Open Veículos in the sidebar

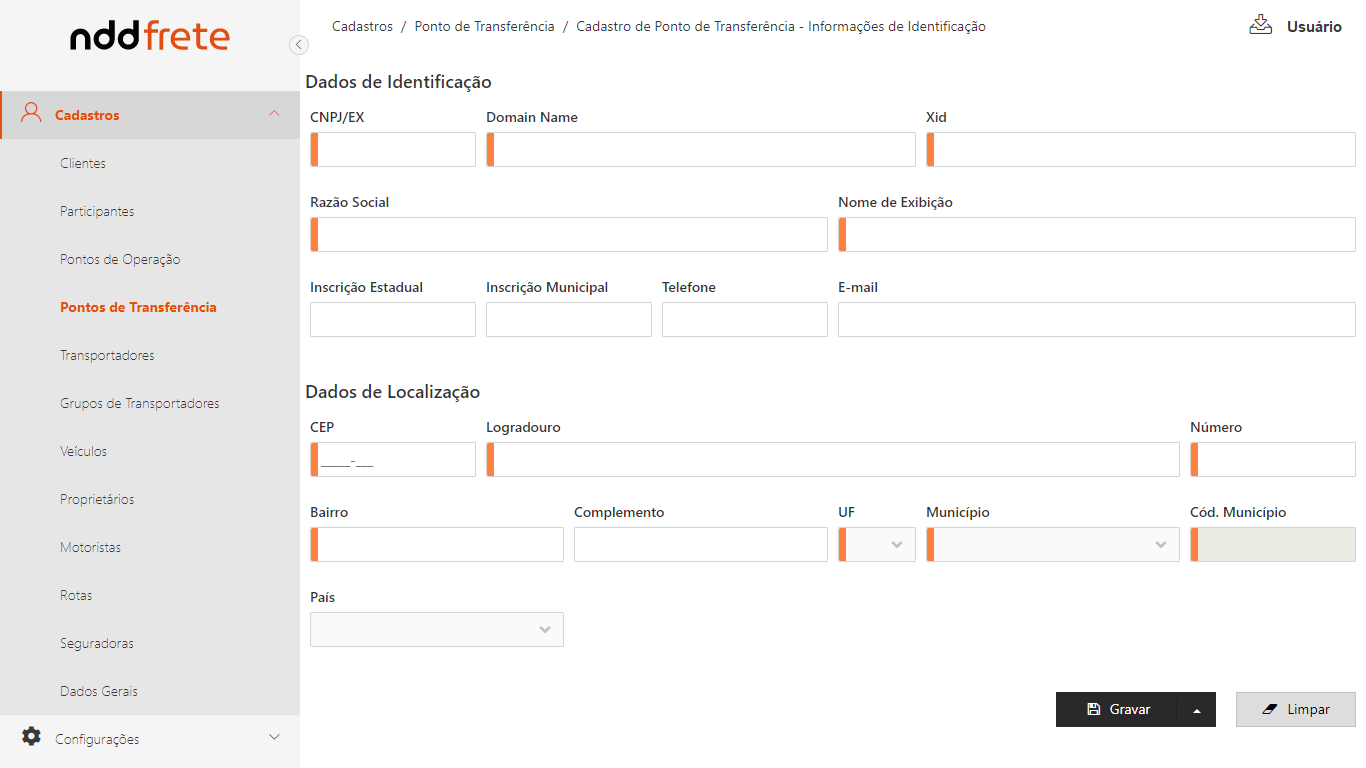(83, 451)
